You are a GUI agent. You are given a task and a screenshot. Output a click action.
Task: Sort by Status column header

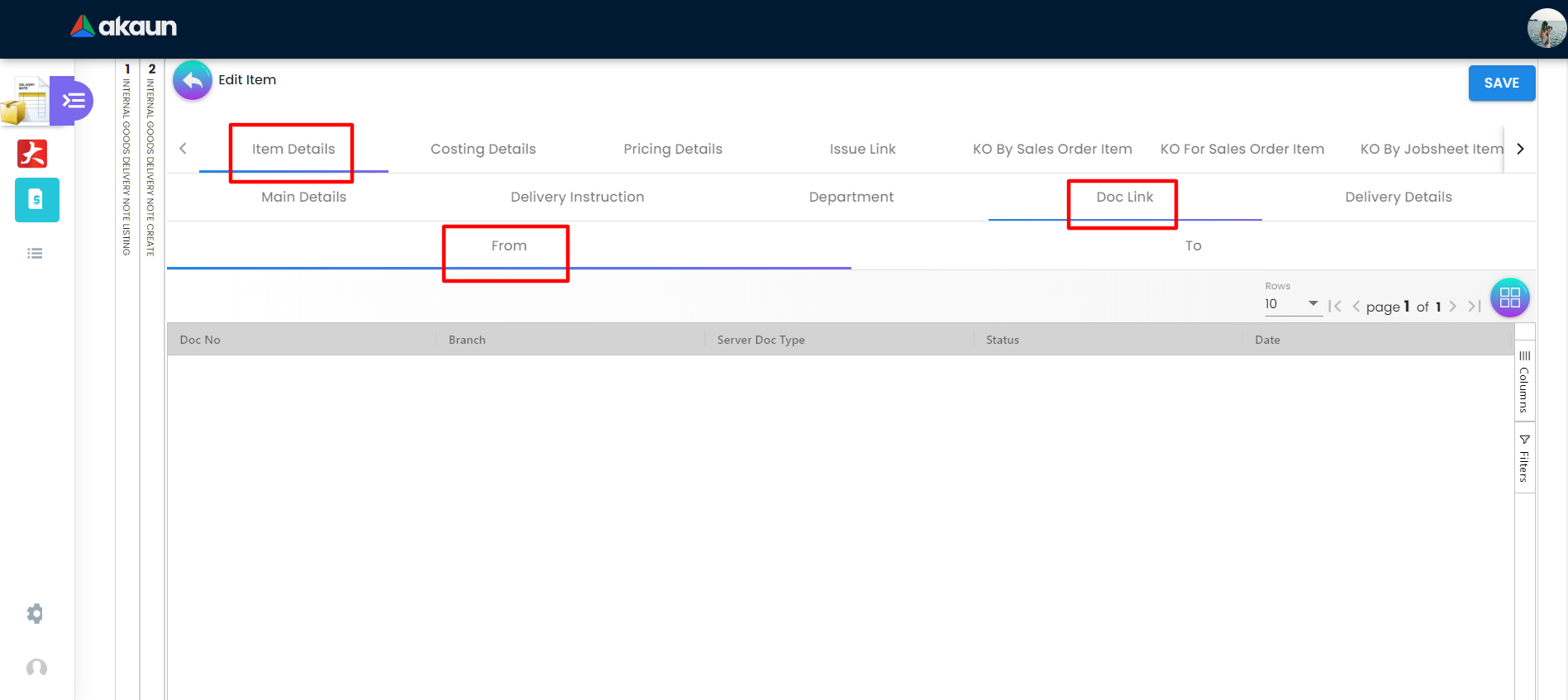tap(1108, 340)
